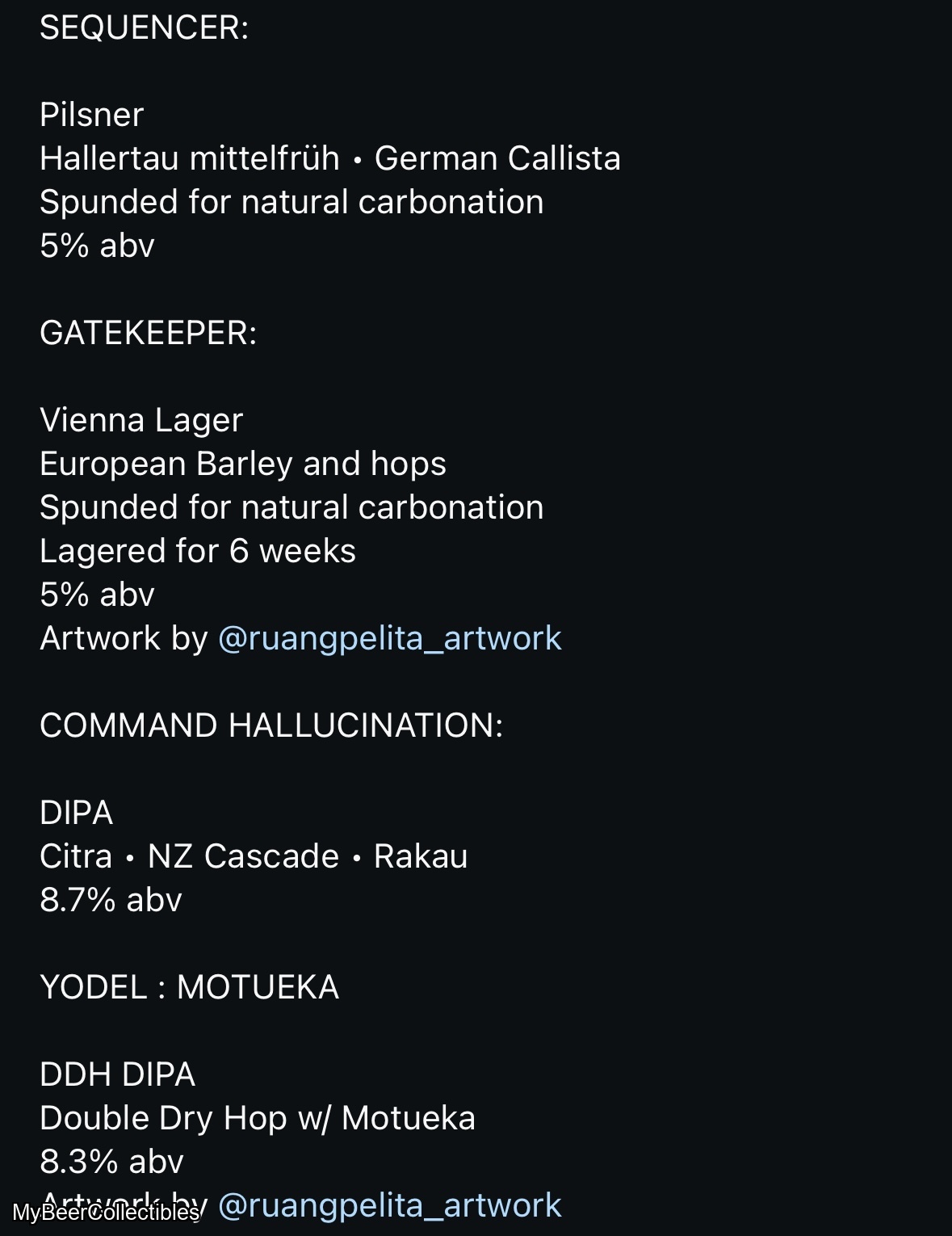
Task: Click the YODEL : MOTUEKA heading
Action: [x=190, y=988]
